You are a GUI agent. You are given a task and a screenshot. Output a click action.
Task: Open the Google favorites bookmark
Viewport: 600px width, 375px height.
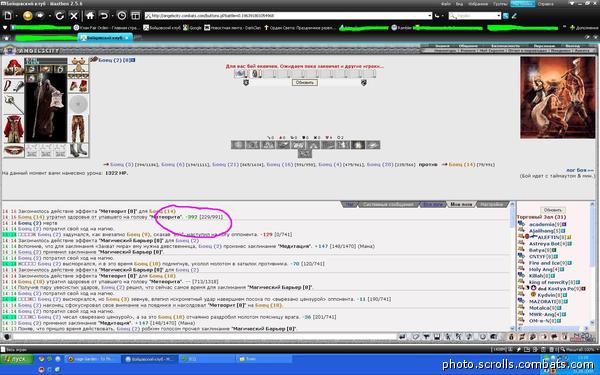[192, 28]
